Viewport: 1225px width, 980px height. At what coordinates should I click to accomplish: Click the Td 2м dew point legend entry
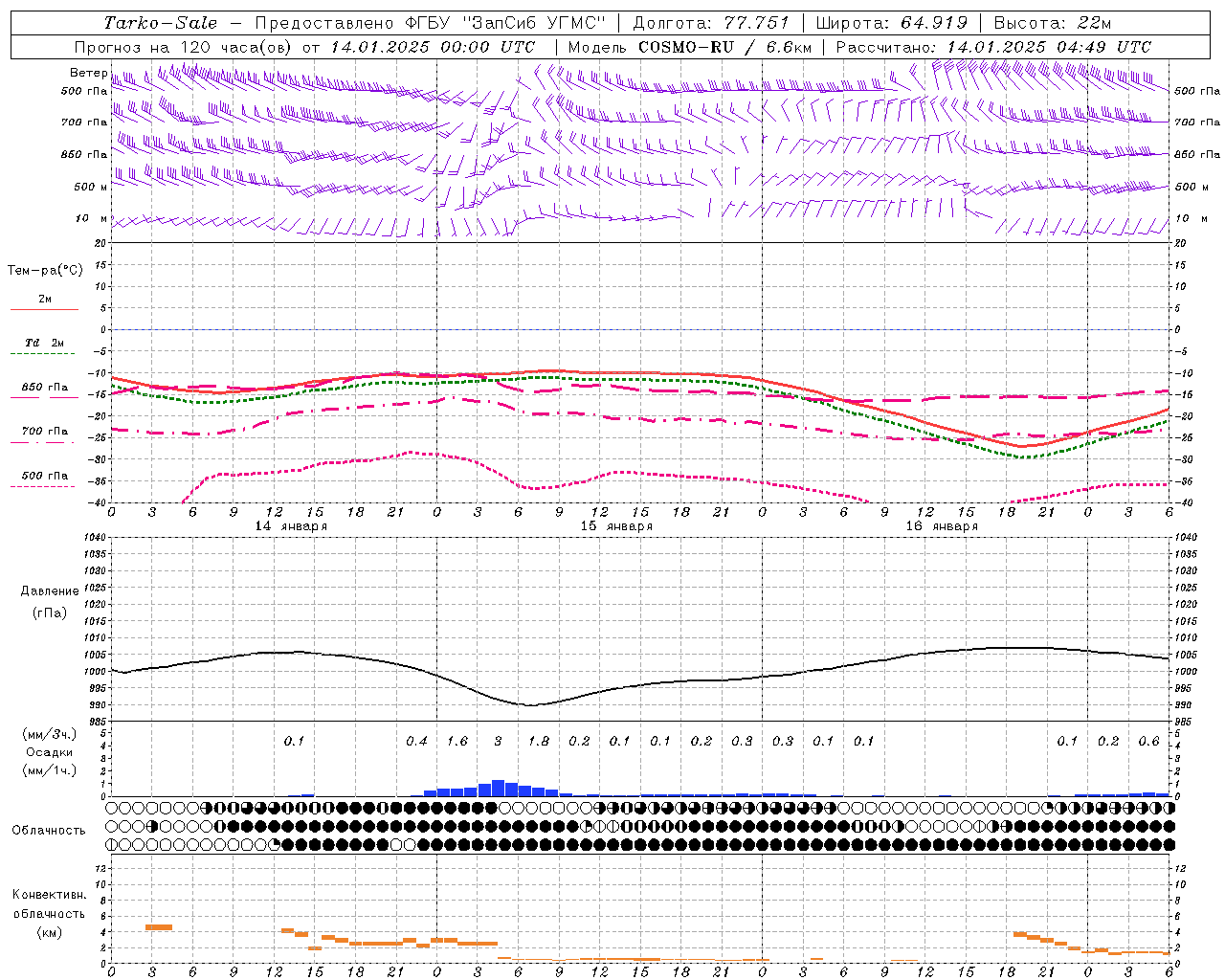[x=45, y=343]
